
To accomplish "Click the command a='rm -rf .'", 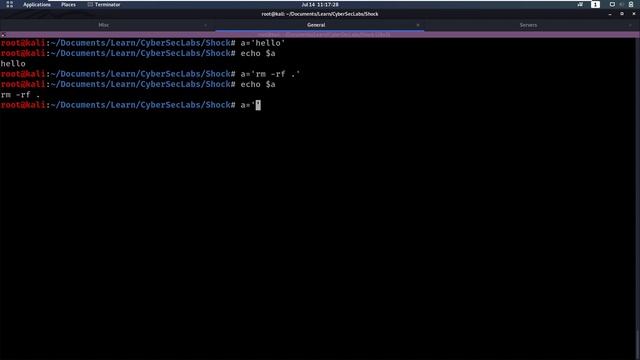I will [x=270, y=74].
